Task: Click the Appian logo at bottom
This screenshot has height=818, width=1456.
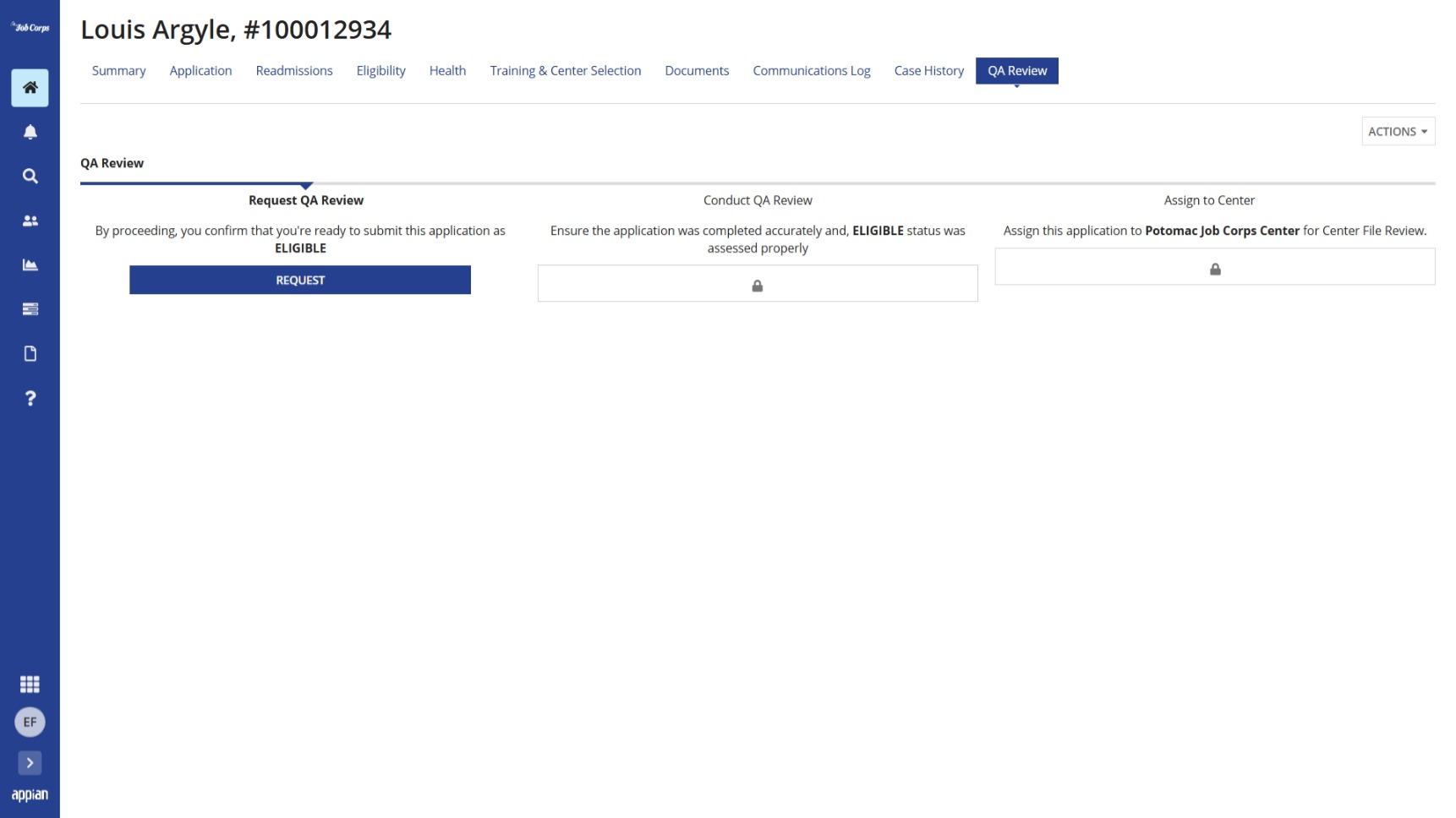Action: (30, 795)
